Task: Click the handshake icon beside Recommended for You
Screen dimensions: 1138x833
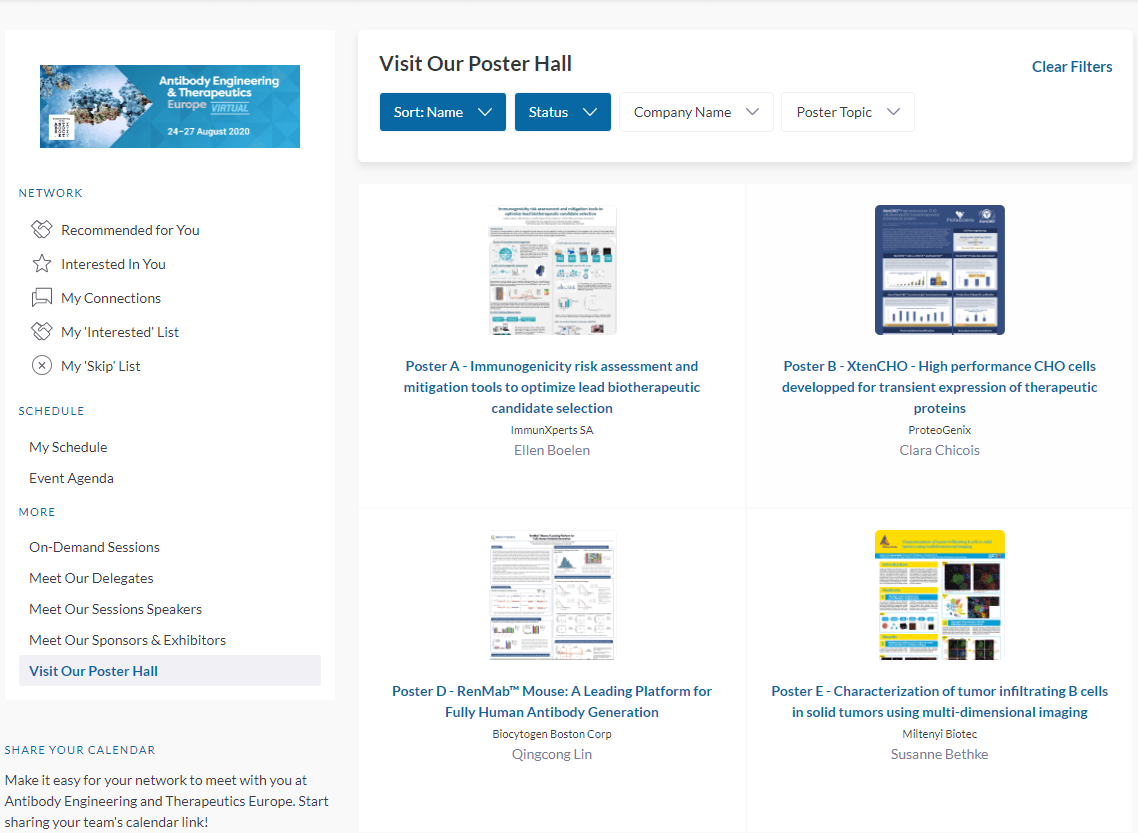Action: click(41, 230)
